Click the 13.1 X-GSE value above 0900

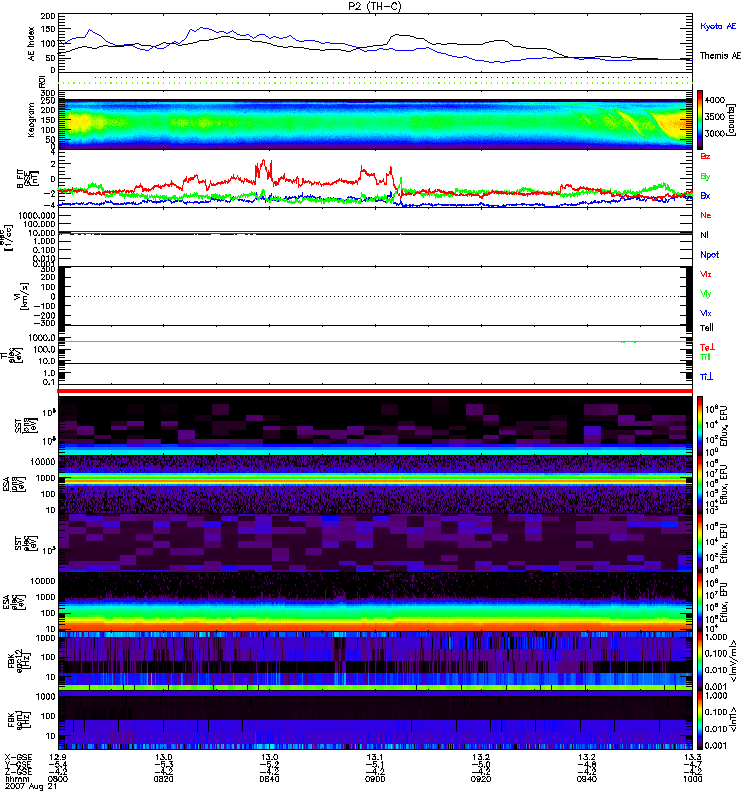pos(375,757)
